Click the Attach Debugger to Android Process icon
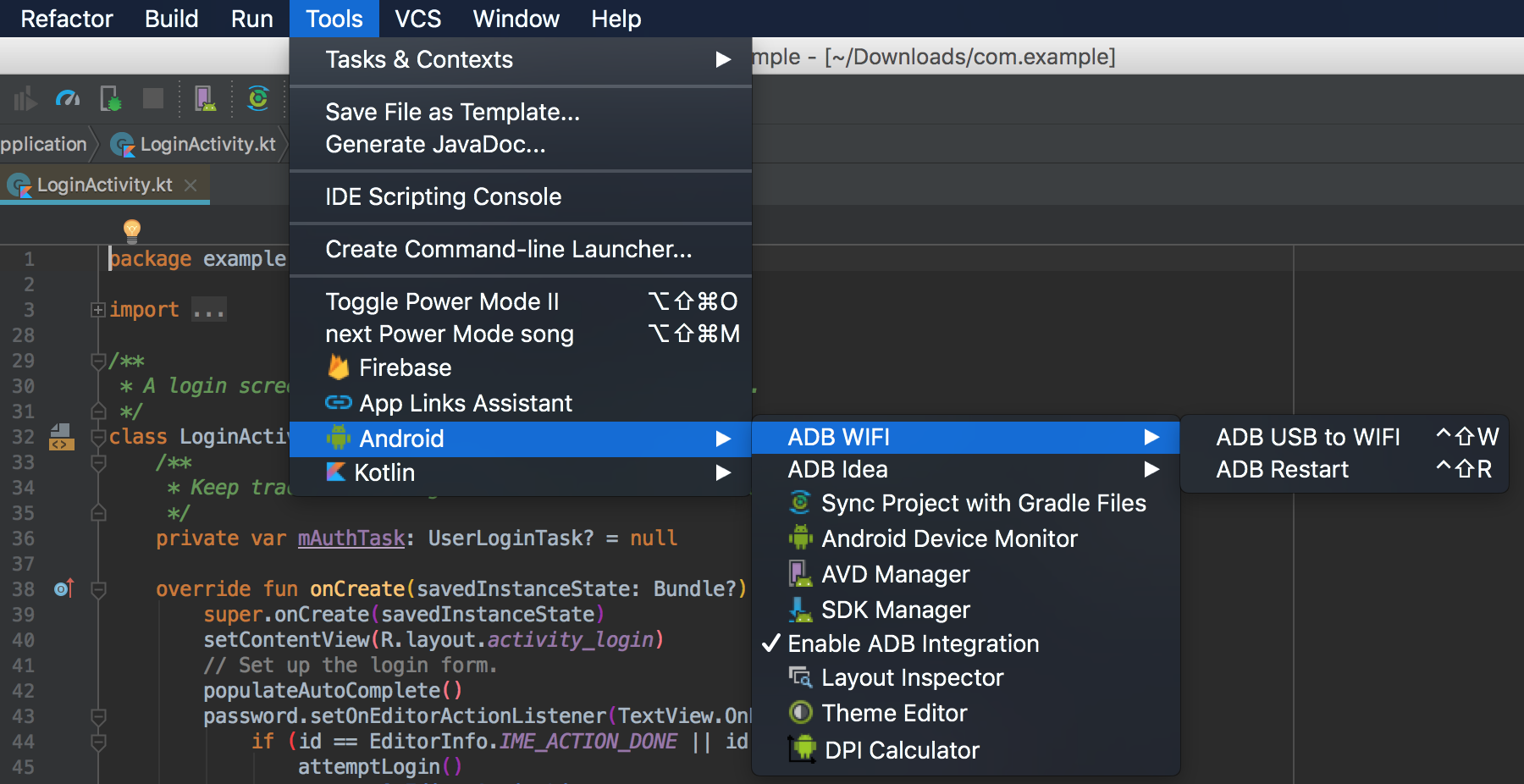1524x784 pixels. tap(111, 100)
